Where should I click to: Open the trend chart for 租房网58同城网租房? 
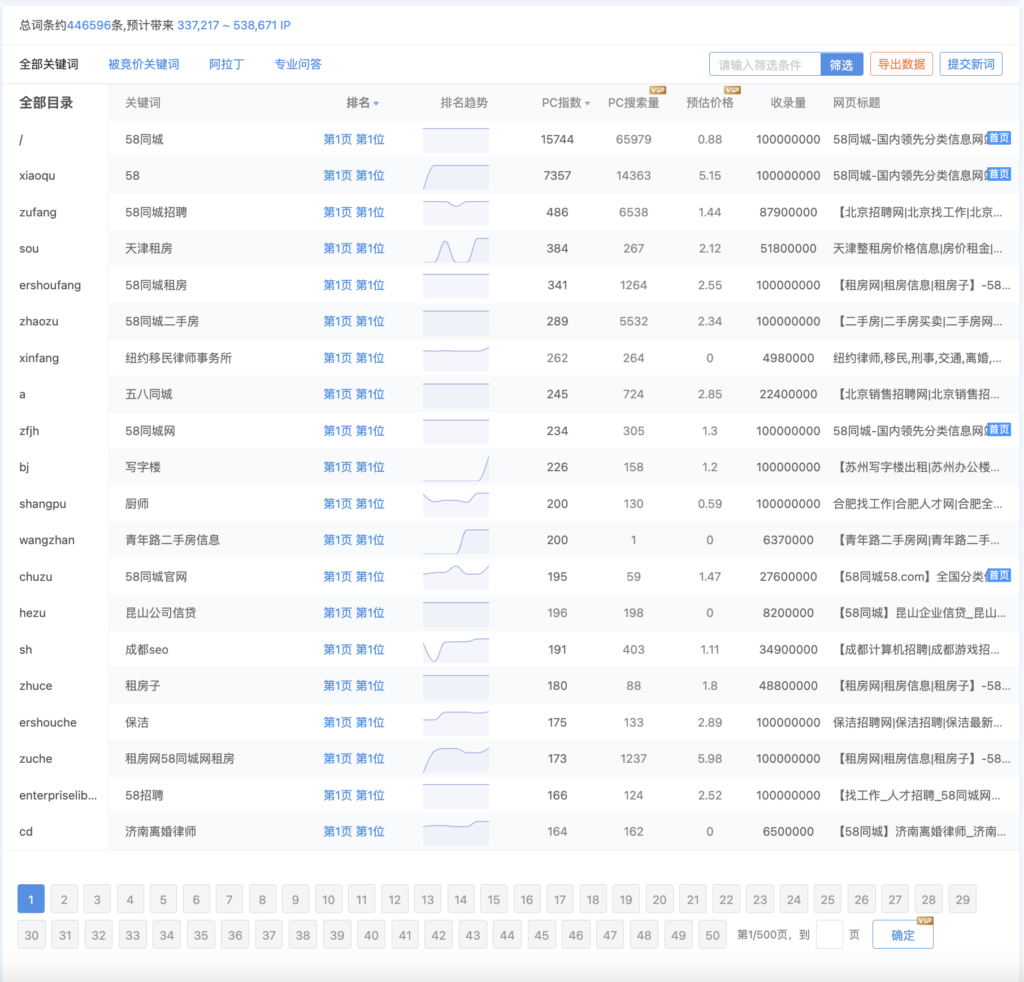456,760
